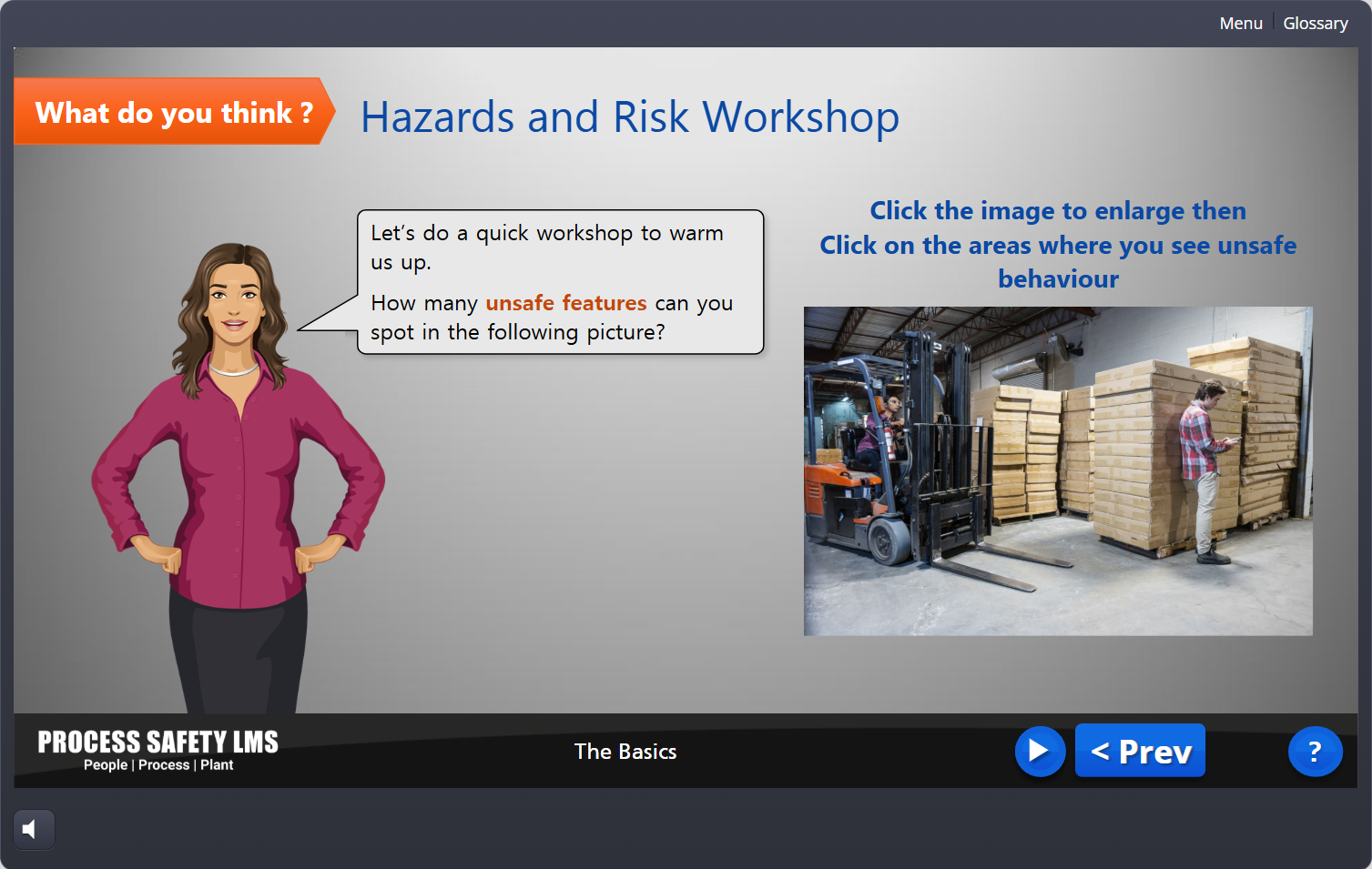Open the Glossary link
The image size is (1372, 869).
(1315, 23)
